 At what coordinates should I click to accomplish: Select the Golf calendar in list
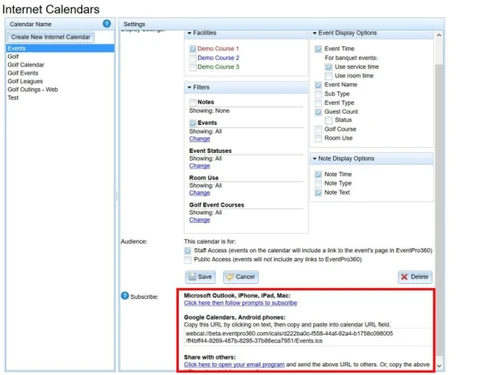point(60,56)
